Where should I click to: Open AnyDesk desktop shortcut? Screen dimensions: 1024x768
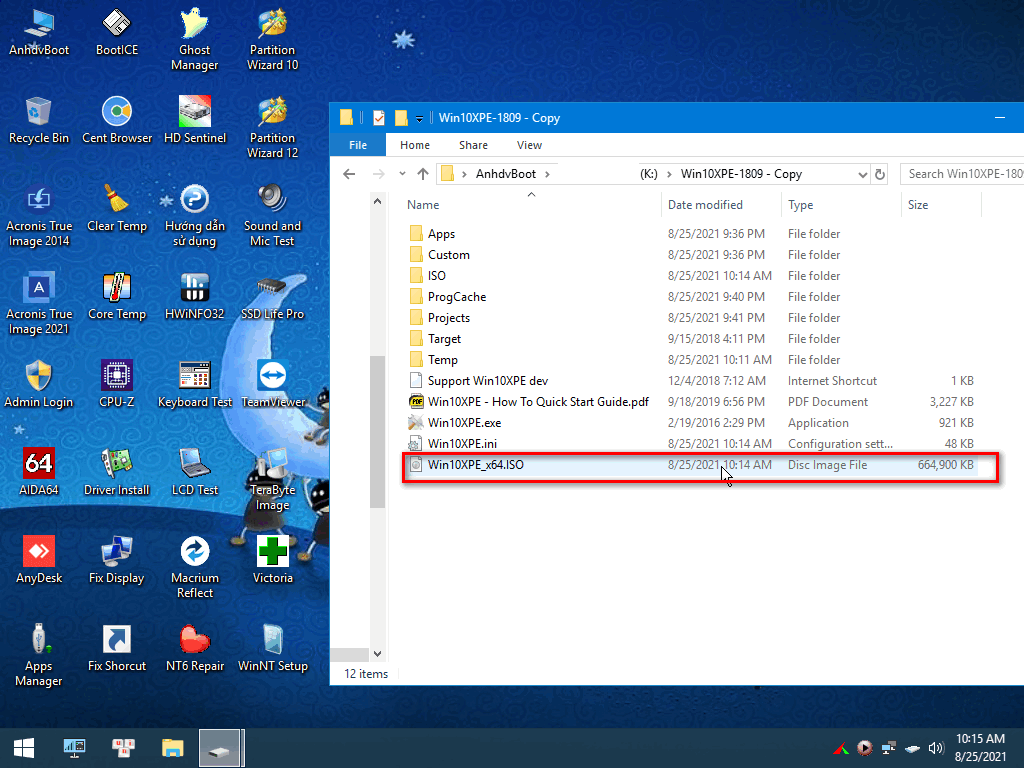[39, 561]
